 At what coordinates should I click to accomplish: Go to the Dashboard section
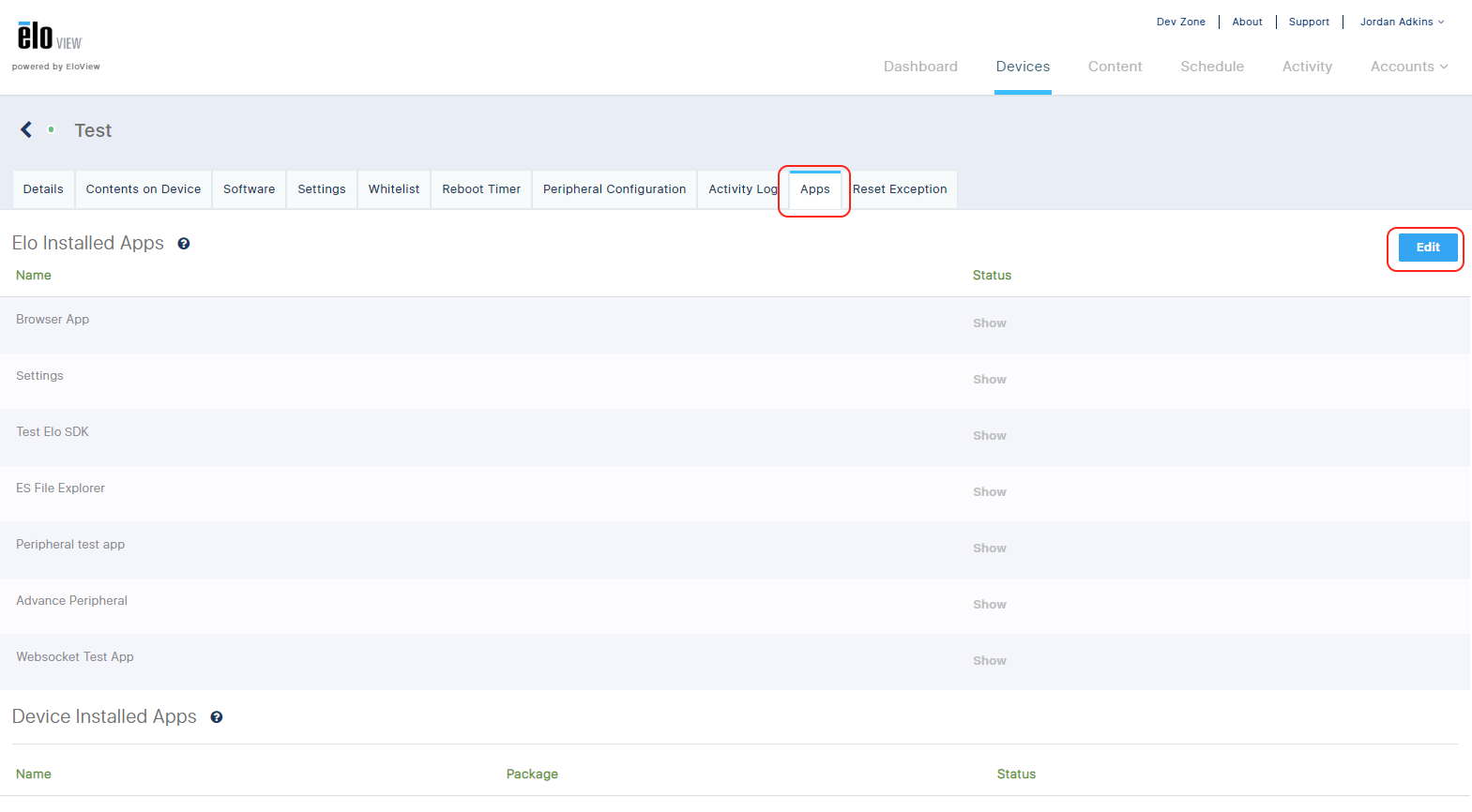click(x=920, y=67)
